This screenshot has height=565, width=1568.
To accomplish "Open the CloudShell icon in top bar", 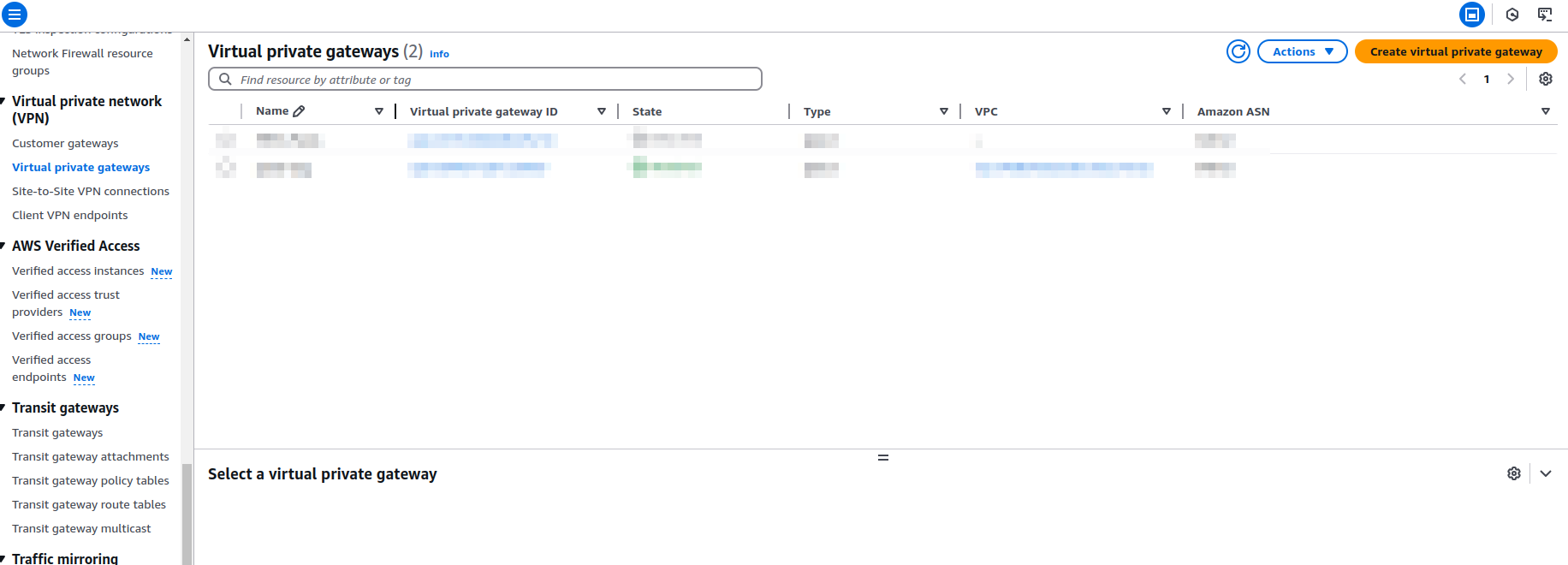I will pos(1545,15).
